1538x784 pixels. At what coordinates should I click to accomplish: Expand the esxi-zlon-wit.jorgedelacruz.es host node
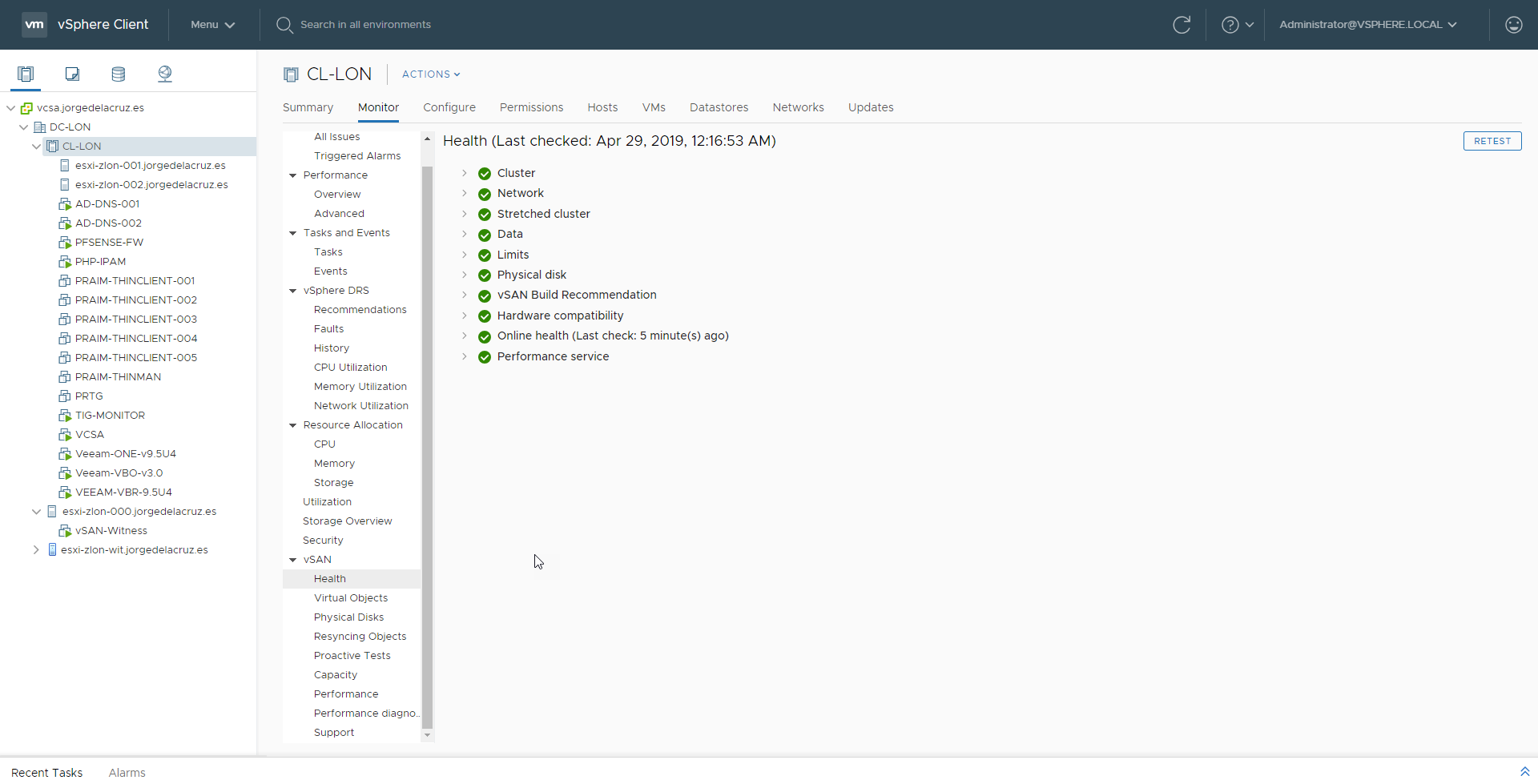[36, 550]
